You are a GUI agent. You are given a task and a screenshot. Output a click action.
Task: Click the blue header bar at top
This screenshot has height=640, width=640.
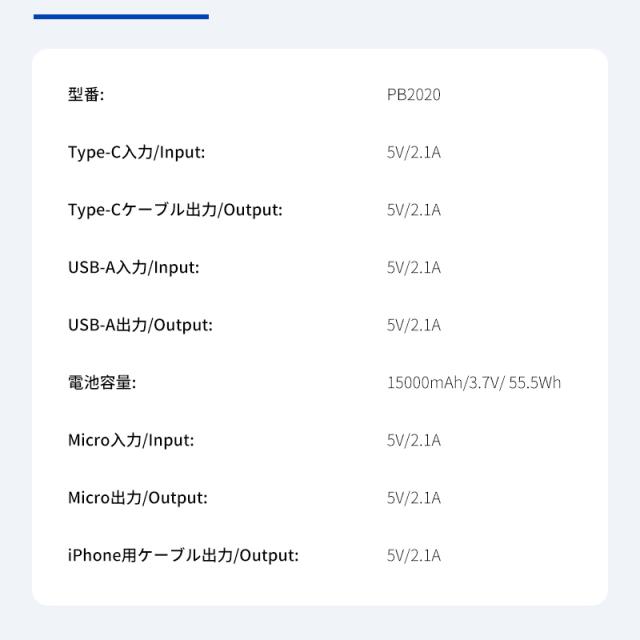[x=120, y=16]
